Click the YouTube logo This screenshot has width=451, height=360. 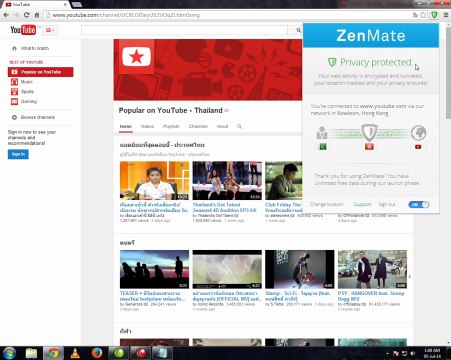[23, 30]
